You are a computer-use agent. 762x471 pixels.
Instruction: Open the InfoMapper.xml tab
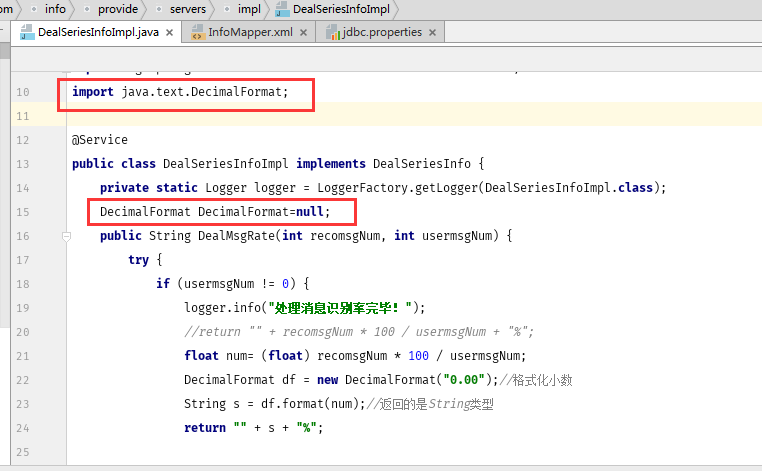click(250, 32)
